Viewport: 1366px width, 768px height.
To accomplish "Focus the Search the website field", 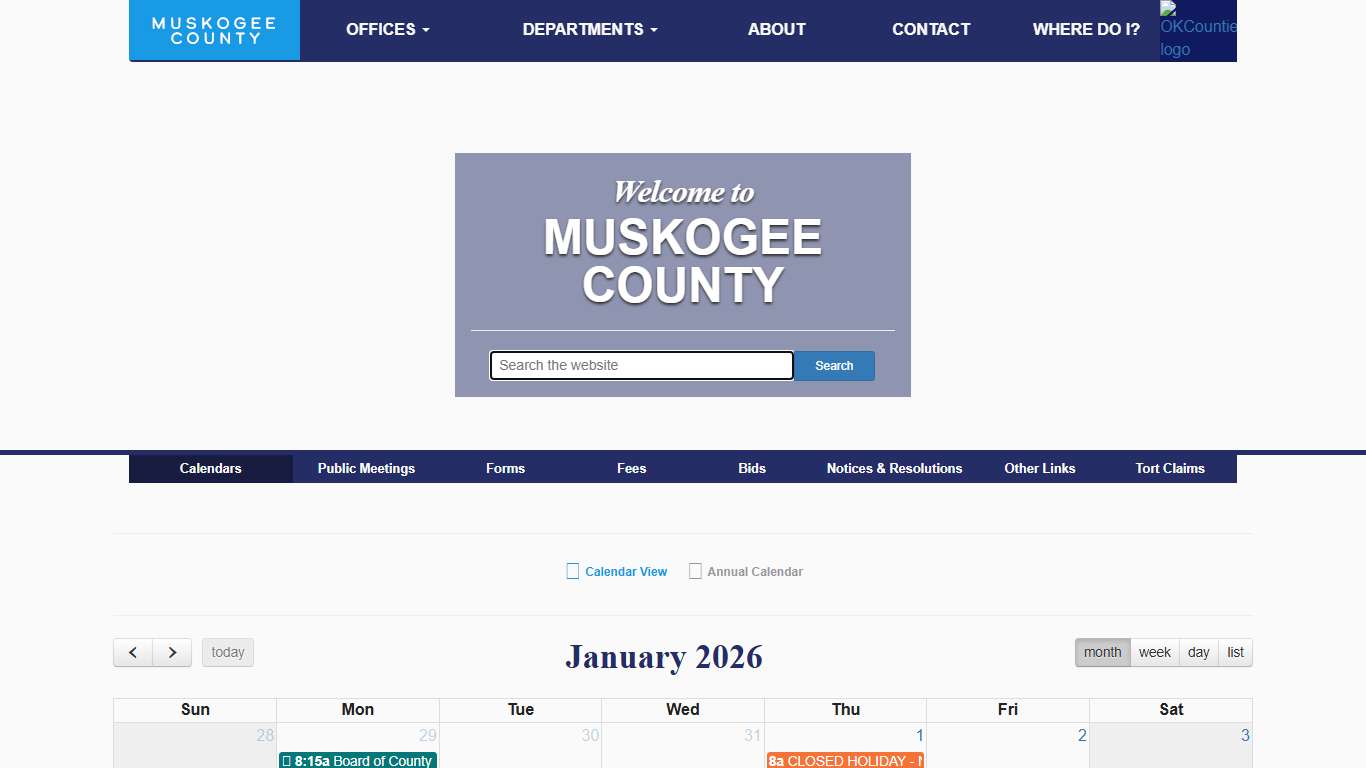I will click(x=641, y=366).
